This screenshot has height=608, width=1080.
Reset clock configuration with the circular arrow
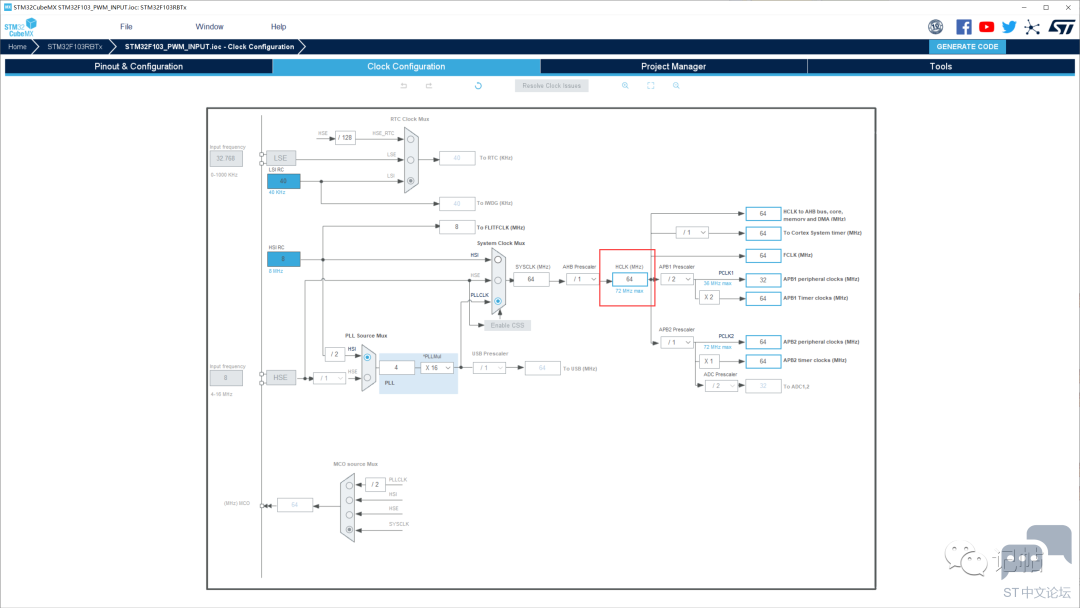click(x=478, y=85)
